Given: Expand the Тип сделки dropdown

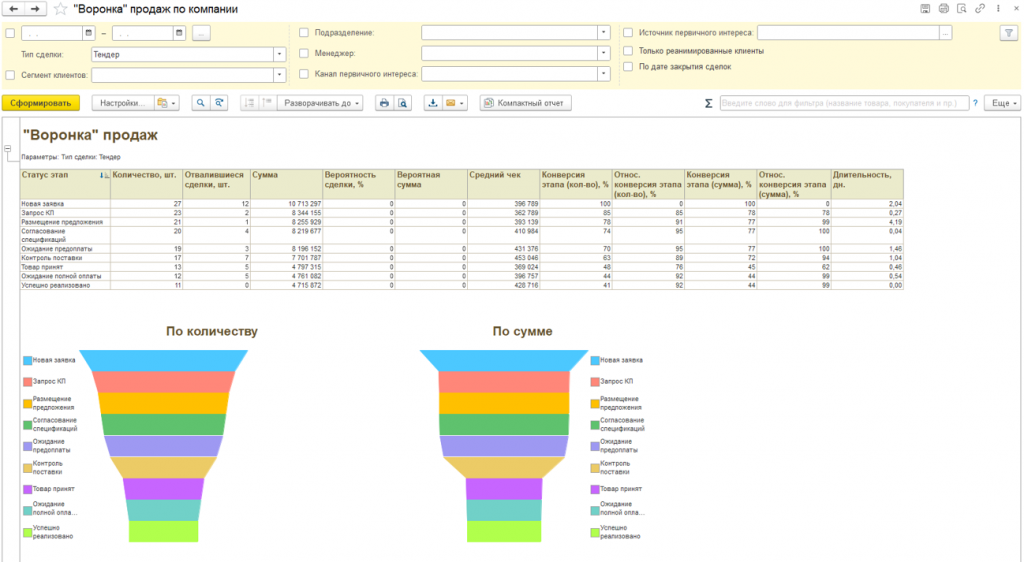Looking at the screenshot, I should point(279,54).
